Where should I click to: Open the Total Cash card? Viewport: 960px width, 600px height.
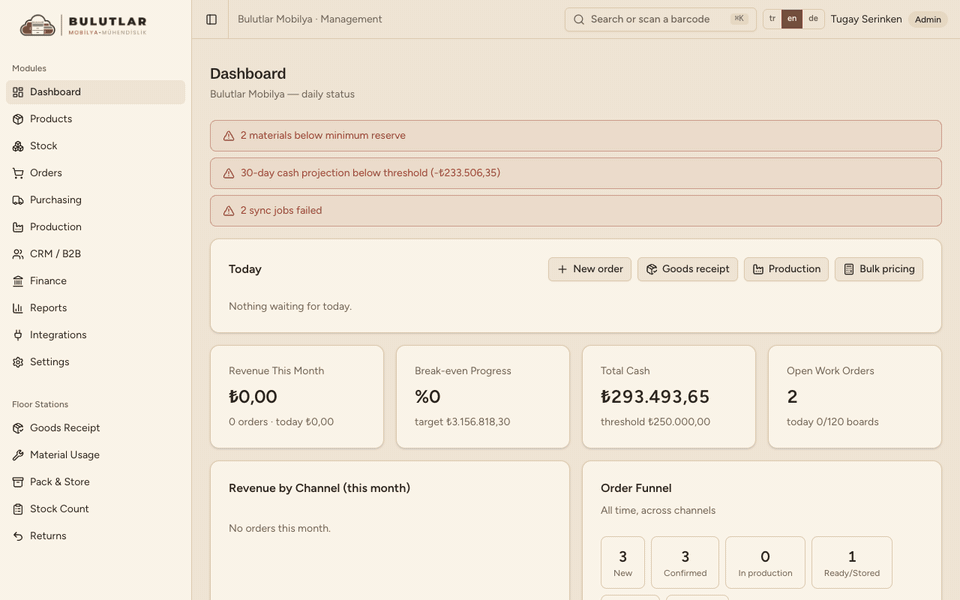(669, 397)
